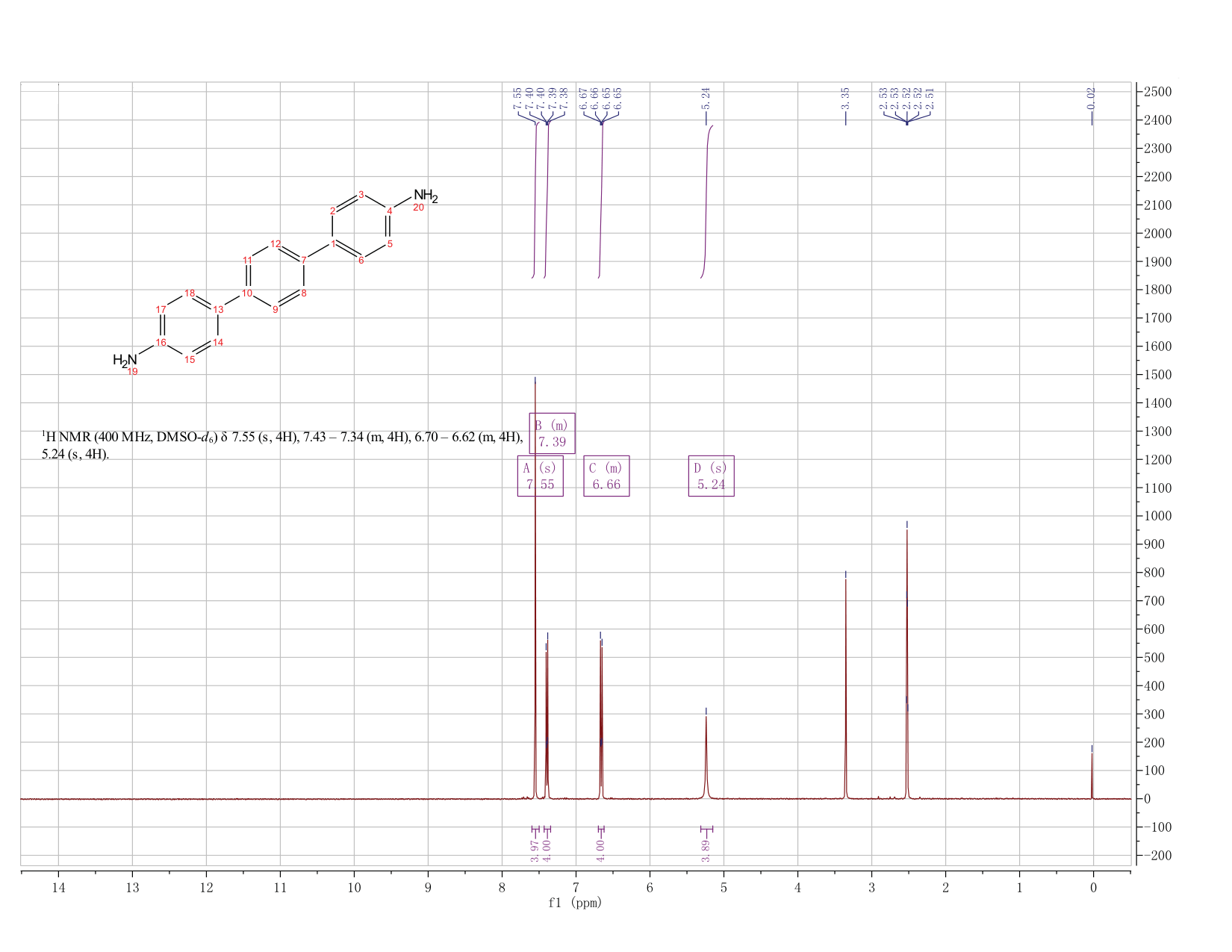Viewport: 1232px width, 952px height.
Task: Click the x-axis tick label 10
Action: click(x=354, y=888)
